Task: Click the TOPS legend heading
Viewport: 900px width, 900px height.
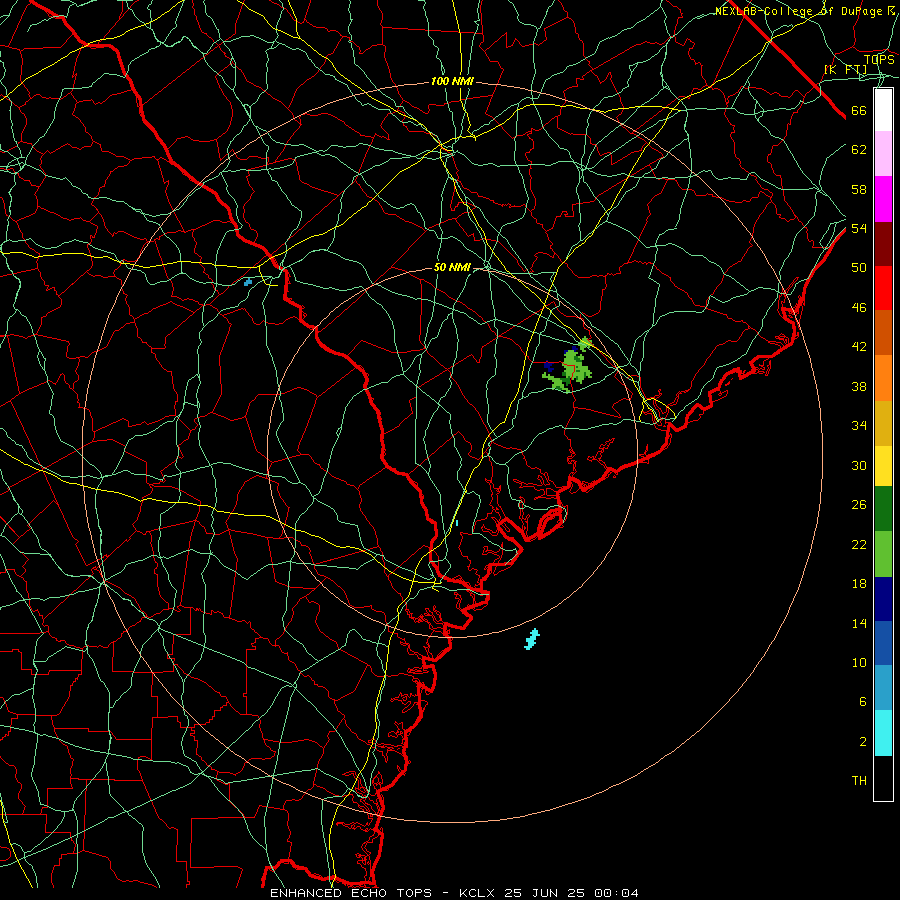Action: tap(879, 60)
